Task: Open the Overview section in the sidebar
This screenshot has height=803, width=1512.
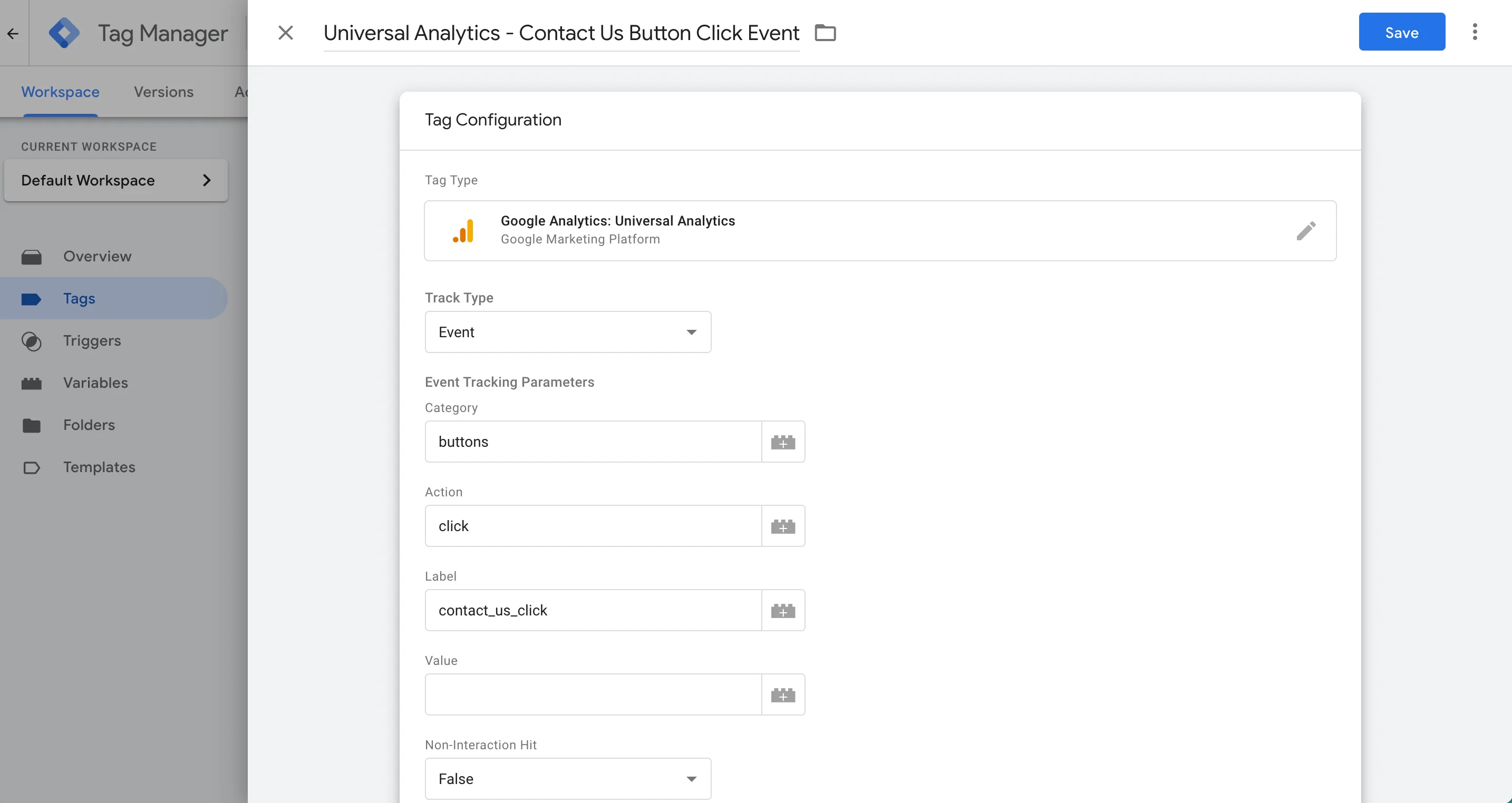Action: tap(97, 256)
